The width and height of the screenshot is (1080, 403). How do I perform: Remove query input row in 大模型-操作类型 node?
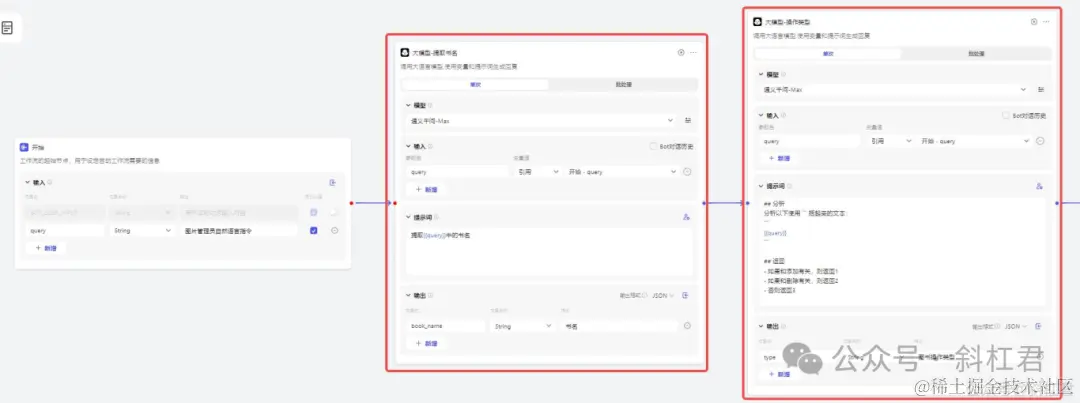pyautogui.click(x=1040, y=141)
